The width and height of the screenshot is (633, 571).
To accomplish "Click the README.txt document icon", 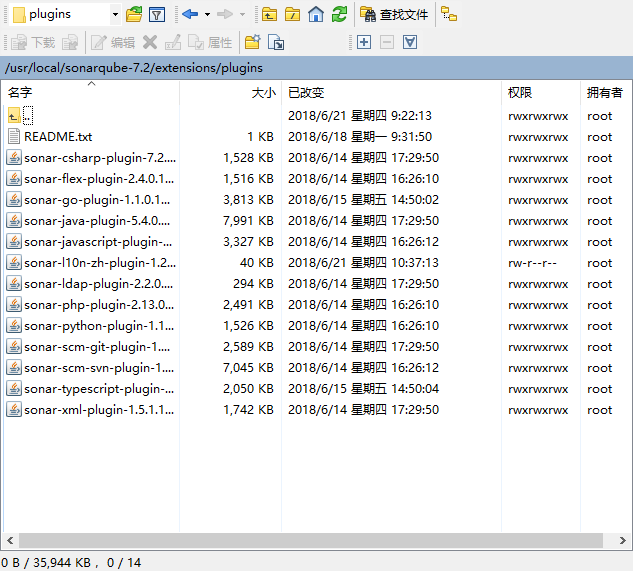I will click(14, 136).
